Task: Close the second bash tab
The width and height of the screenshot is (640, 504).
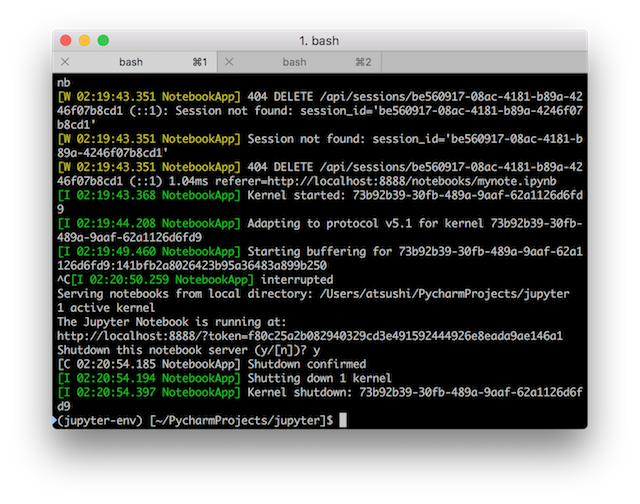Action: point(229,62)
